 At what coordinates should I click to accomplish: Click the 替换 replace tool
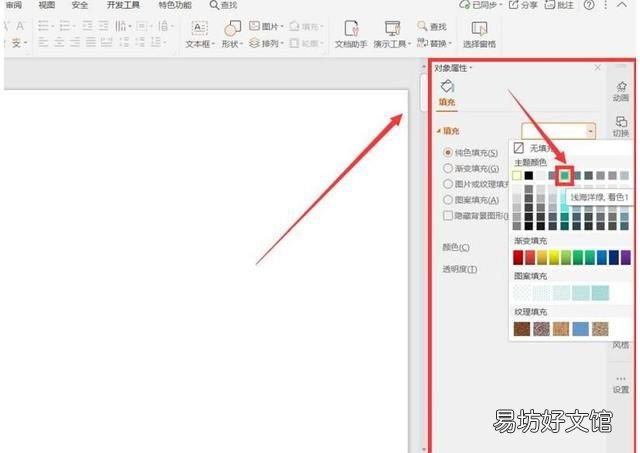(432, 43)
